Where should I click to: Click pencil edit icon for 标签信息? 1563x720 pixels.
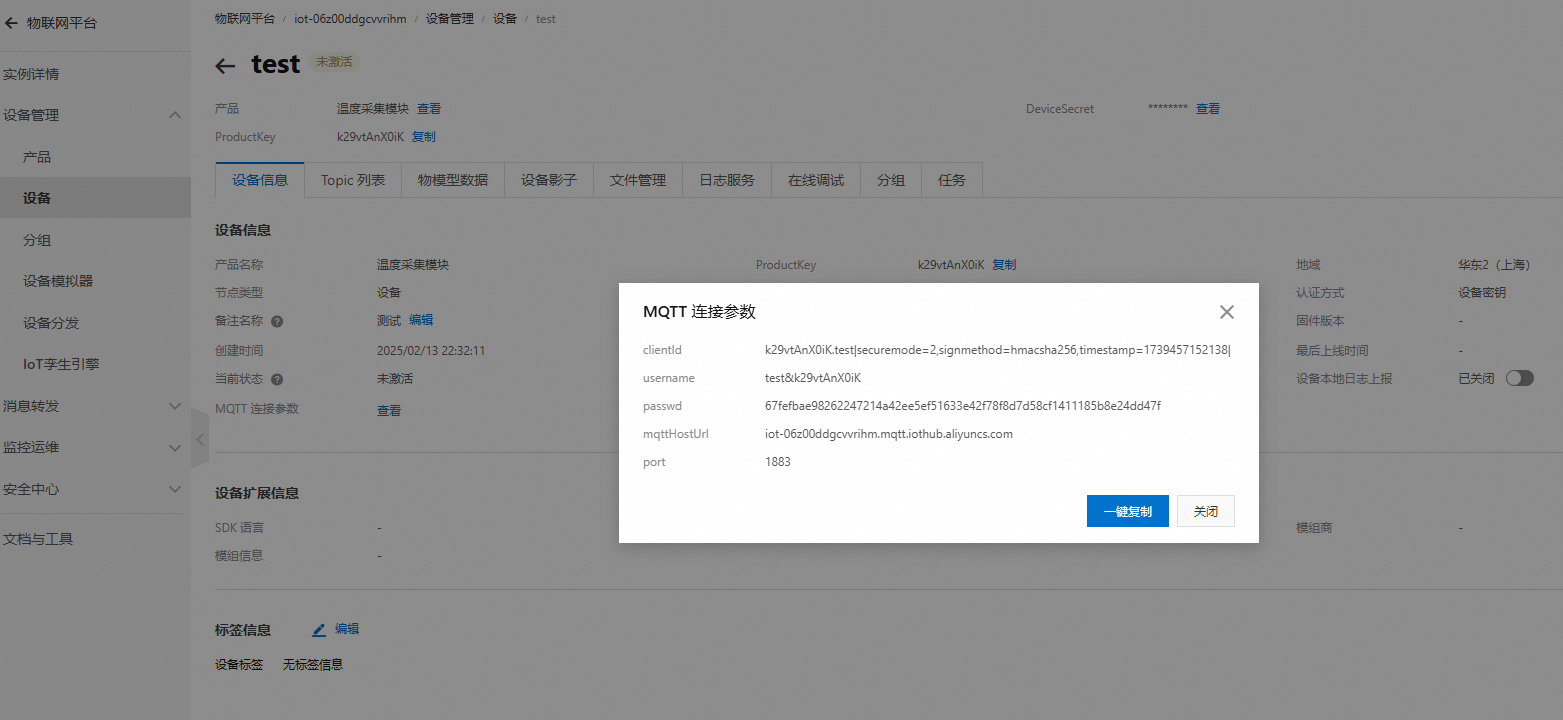[x=319, y=630]
